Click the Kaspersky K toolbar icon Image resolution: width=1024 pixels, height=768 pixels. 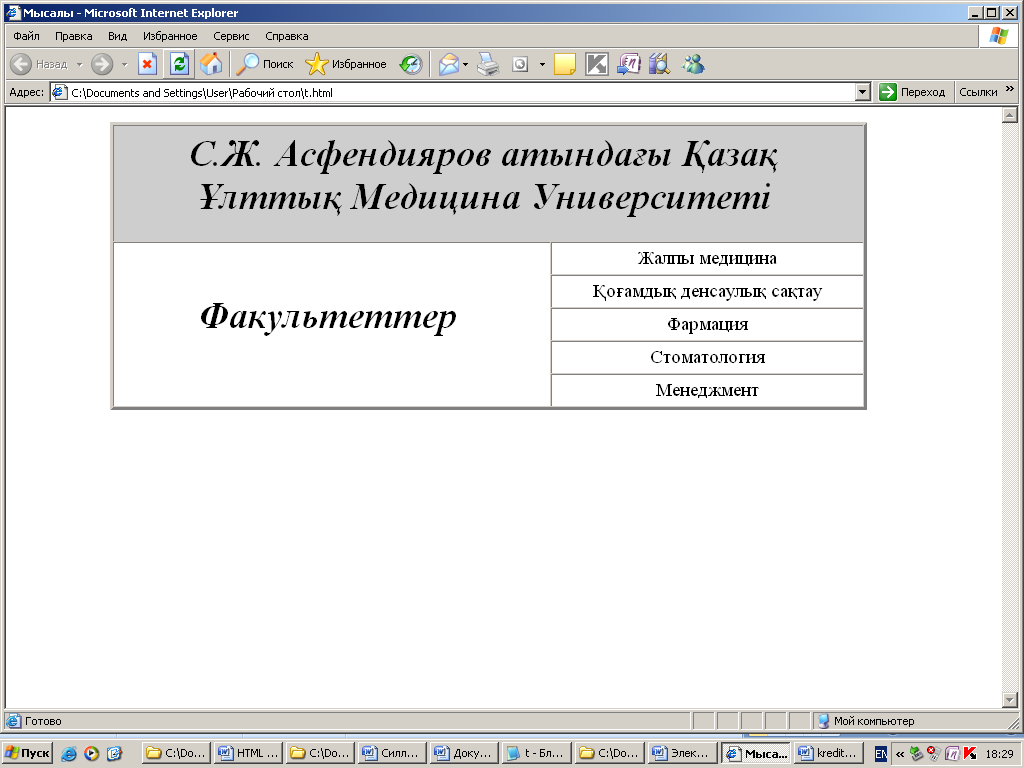coord(597,64)
